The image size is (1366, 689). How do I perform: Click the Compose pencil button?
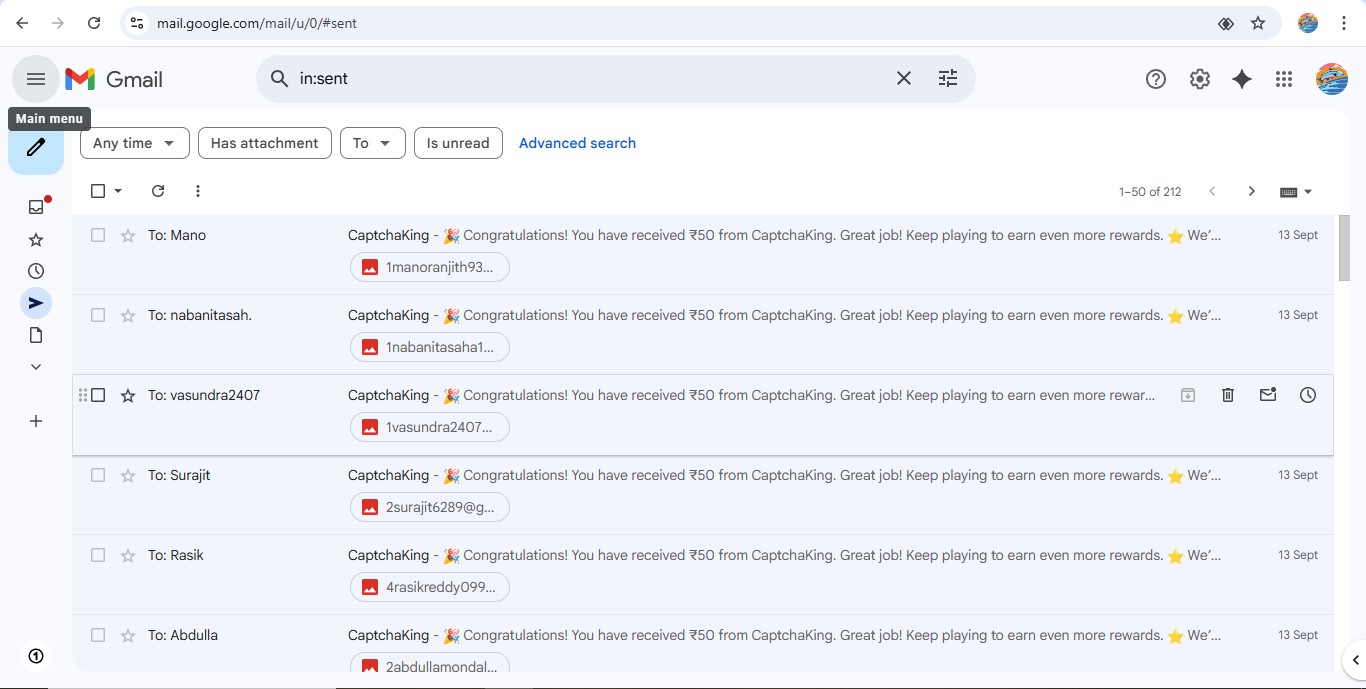coord(36,148)
